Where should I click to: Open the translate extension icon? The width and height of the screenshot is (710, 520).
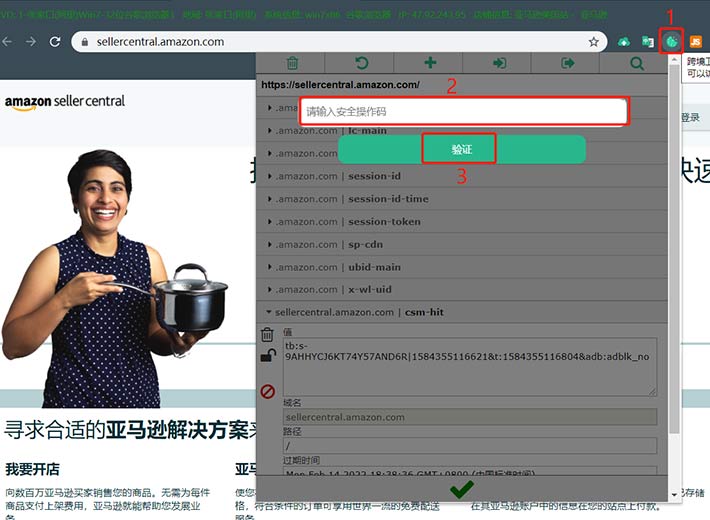648,42
